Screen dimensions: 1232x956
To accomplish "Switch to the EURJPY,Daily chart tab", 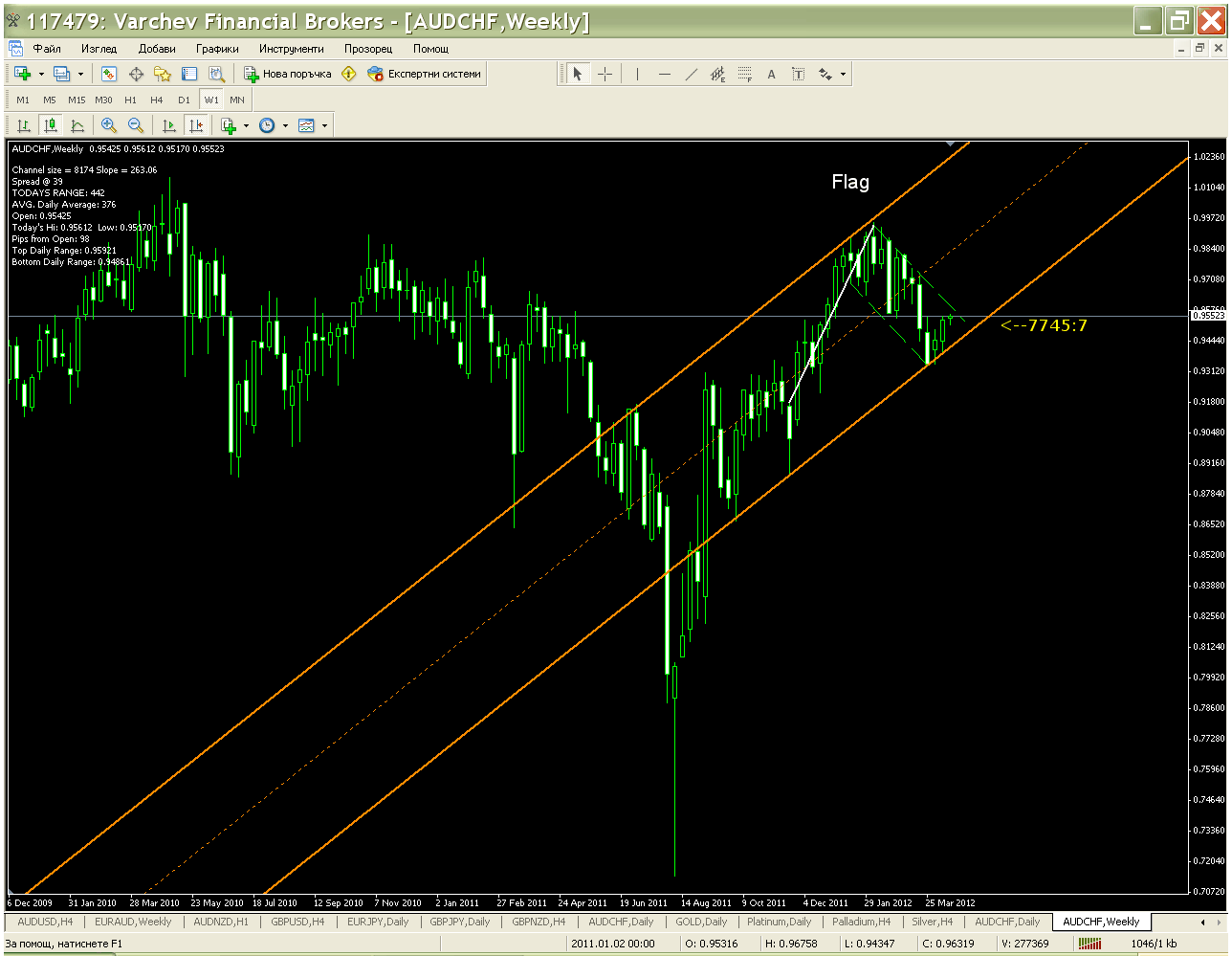I will (x=378, y=922).
